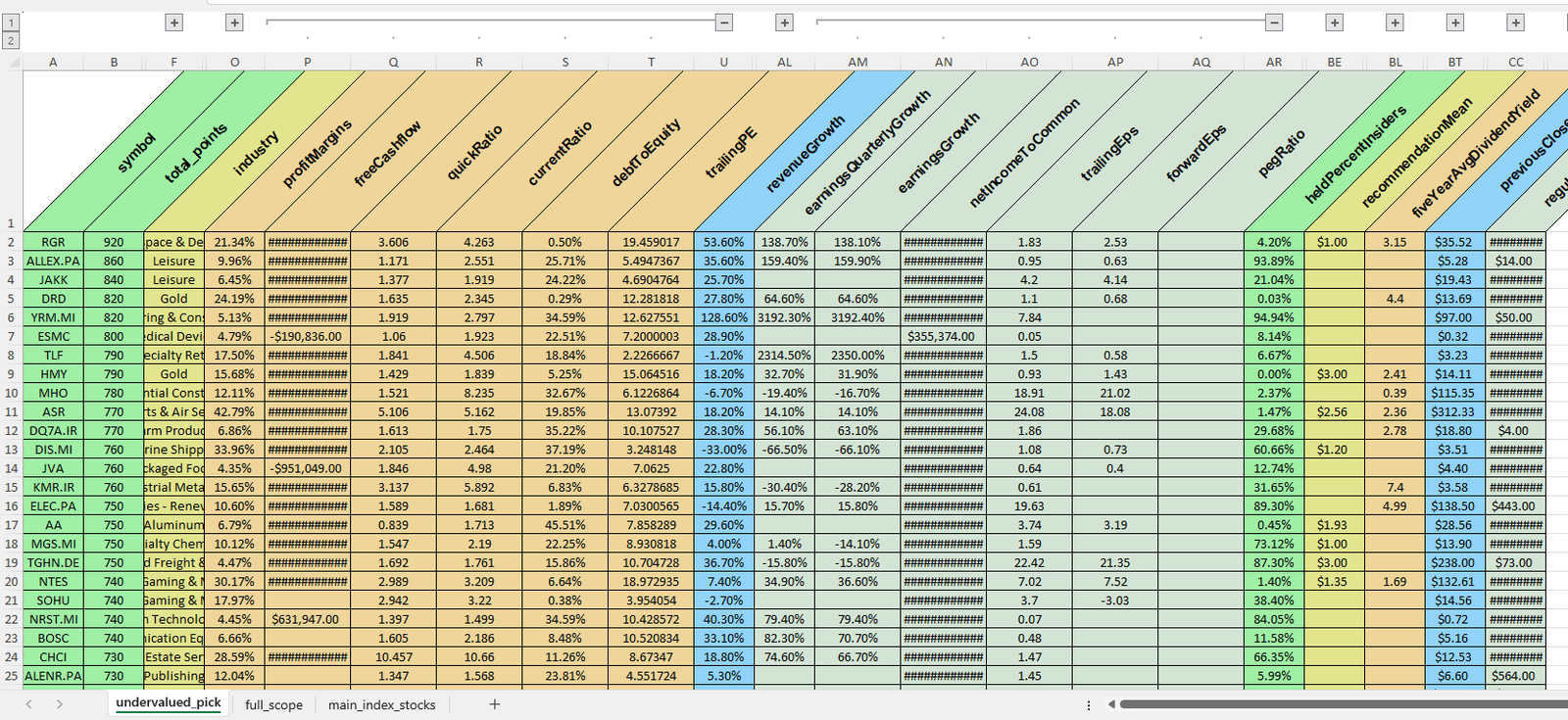Select column T header

[x=651, y=62]
